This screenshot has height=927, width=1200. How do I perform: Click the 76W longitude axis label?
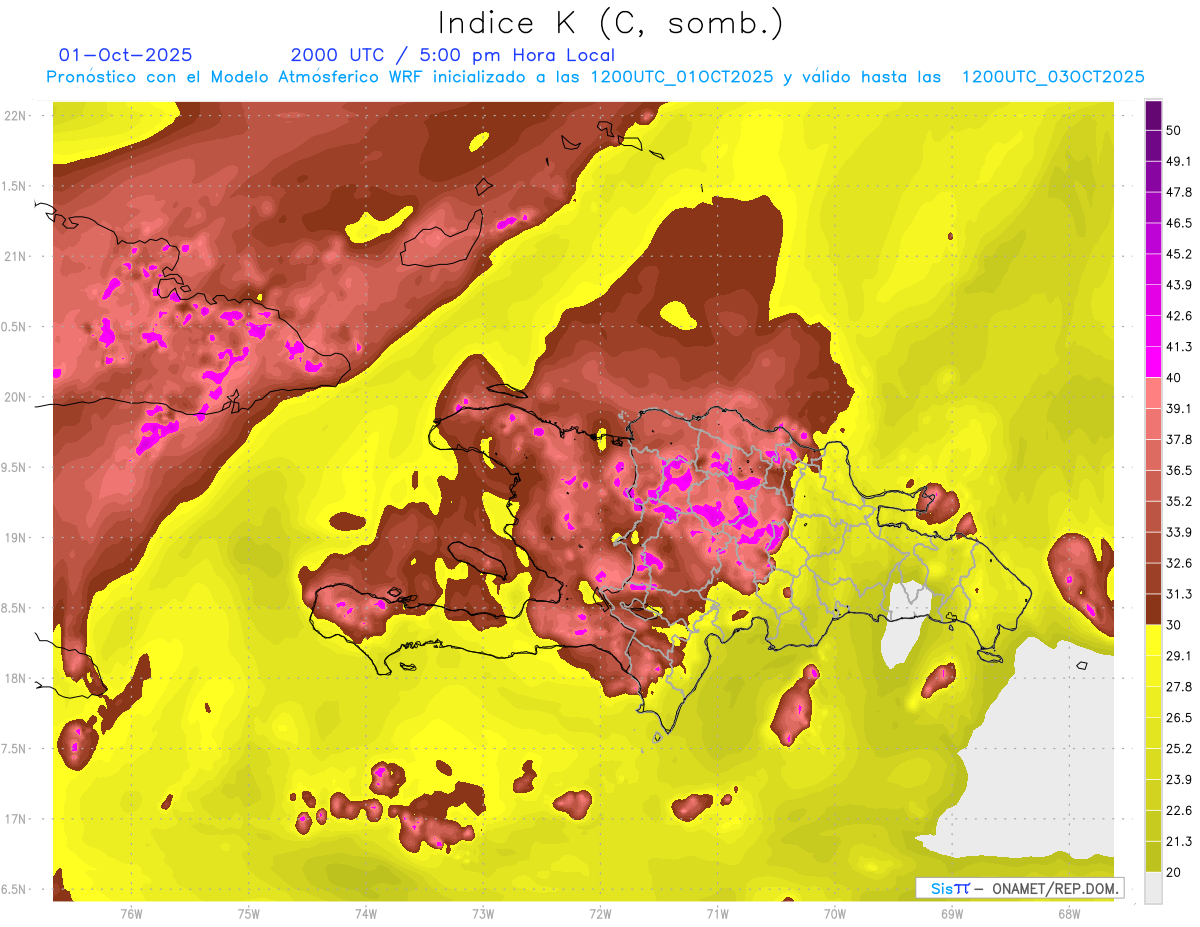pyautogui.click(x=131, y=913)
